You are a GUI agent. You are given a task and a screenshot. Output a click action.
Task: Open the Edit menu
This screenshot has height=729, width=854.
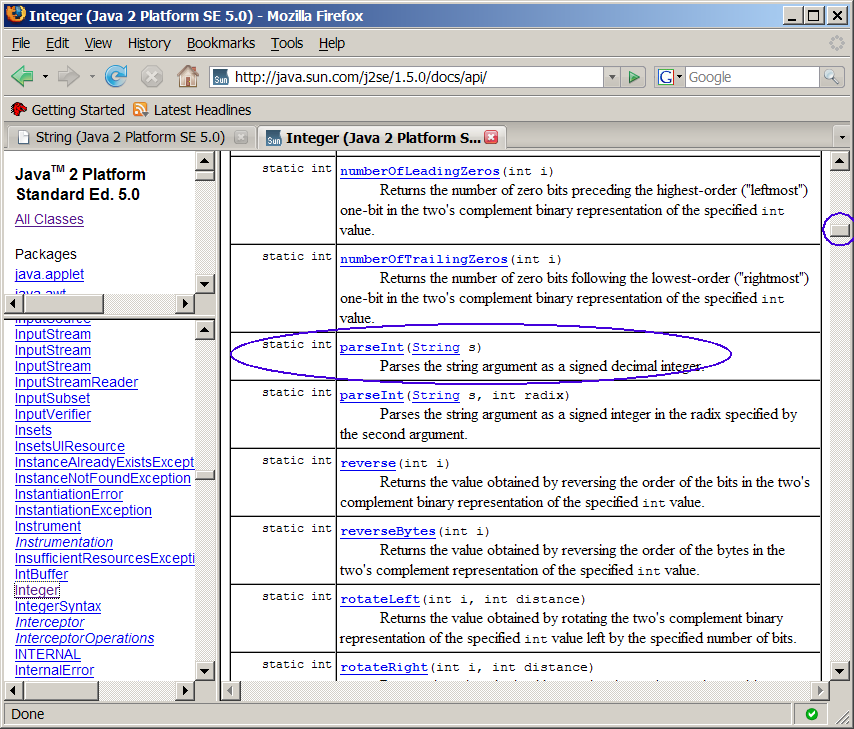[57, 44]
